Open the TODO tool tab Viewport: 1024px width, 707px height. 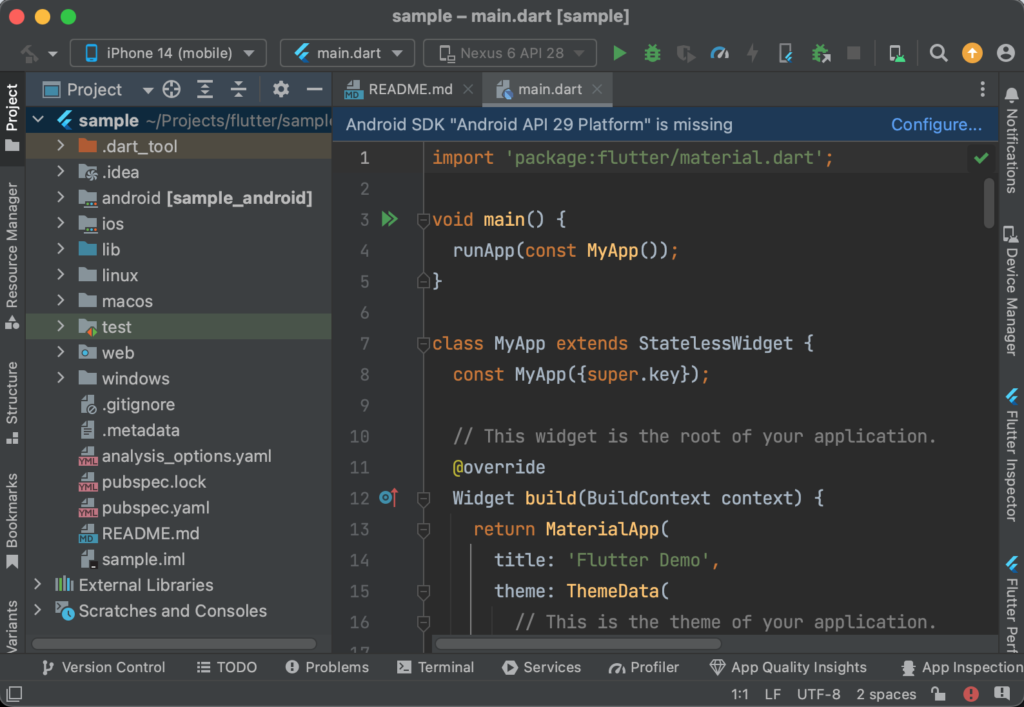(x=227, y=667)
